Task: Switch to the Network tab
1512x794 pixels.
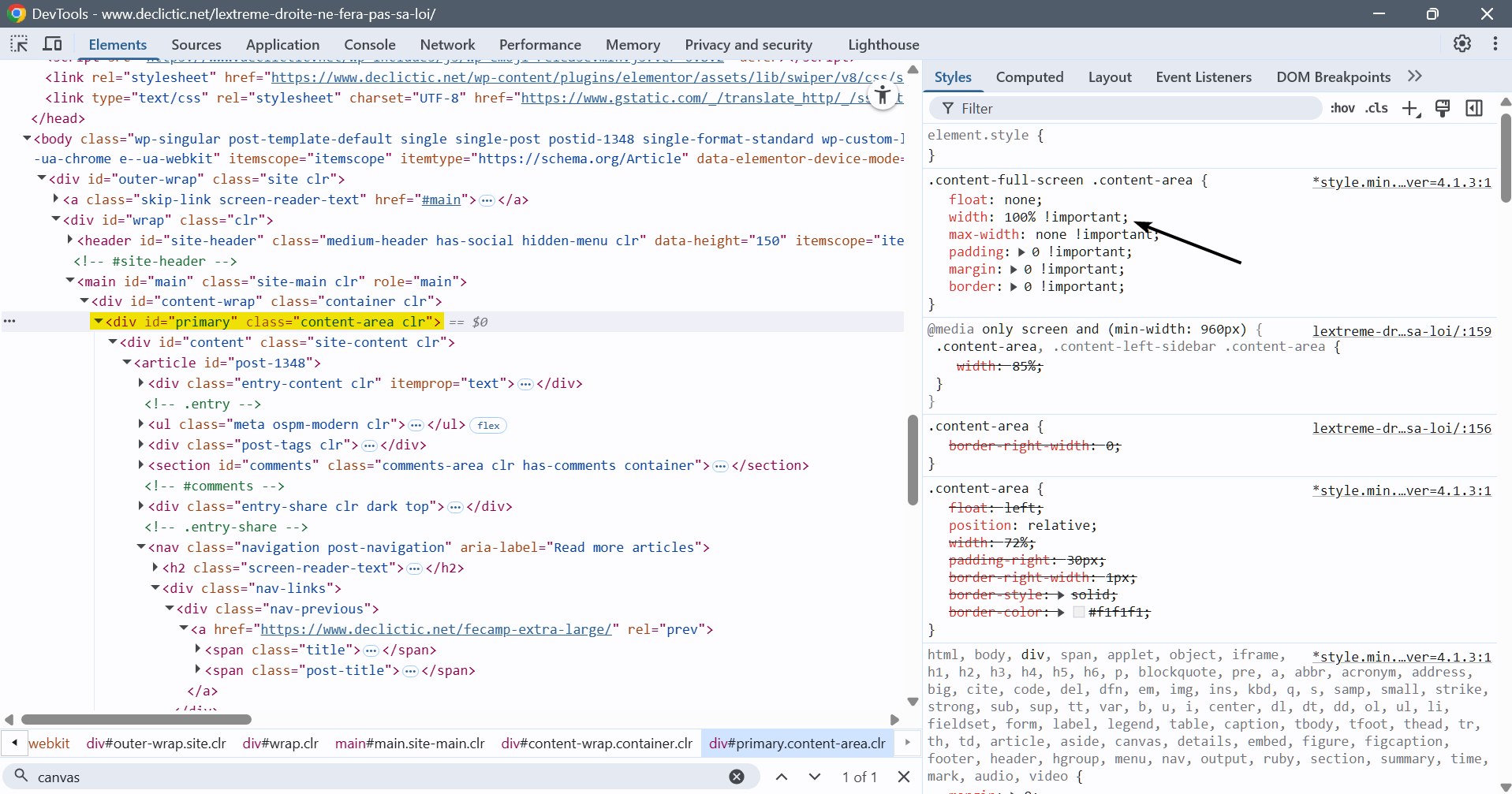Action: coord(447,45)
